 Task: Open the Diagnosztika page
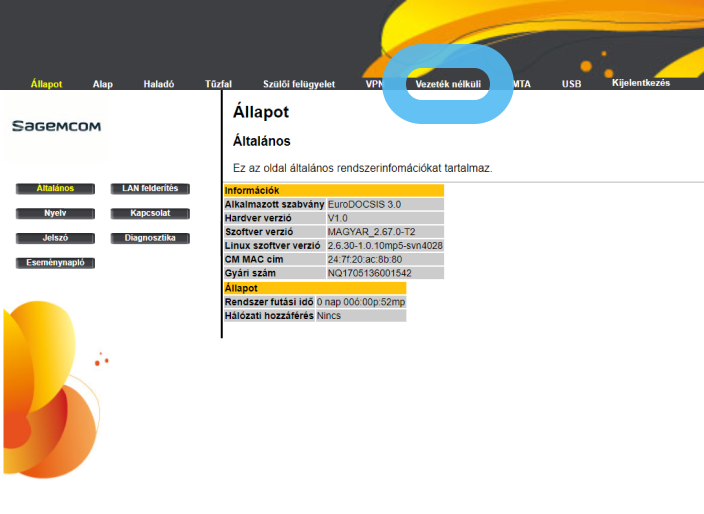(149, 238)
